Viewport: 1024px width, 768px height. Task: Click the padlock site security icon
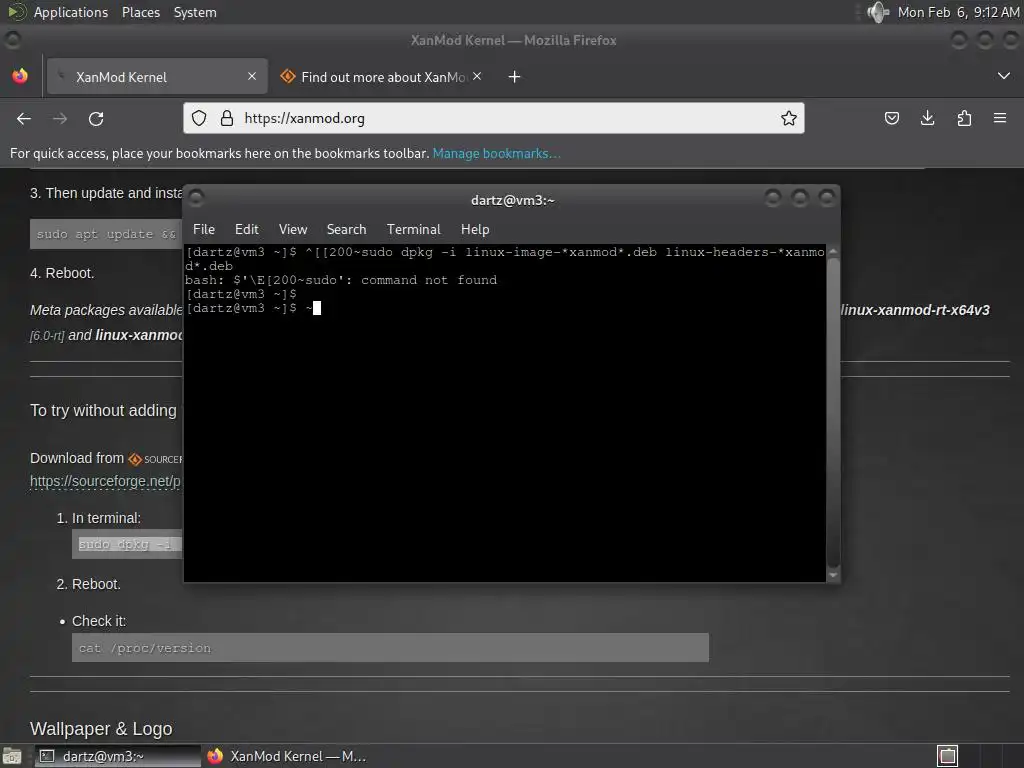click(x=227, y=118)
